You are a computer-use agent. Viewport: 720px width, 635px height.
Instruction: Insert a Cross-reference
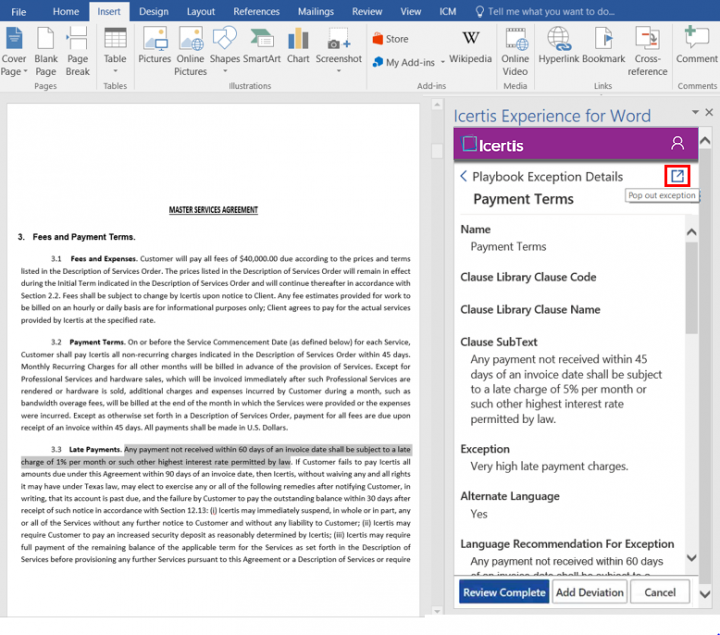(x=647, y=51)
